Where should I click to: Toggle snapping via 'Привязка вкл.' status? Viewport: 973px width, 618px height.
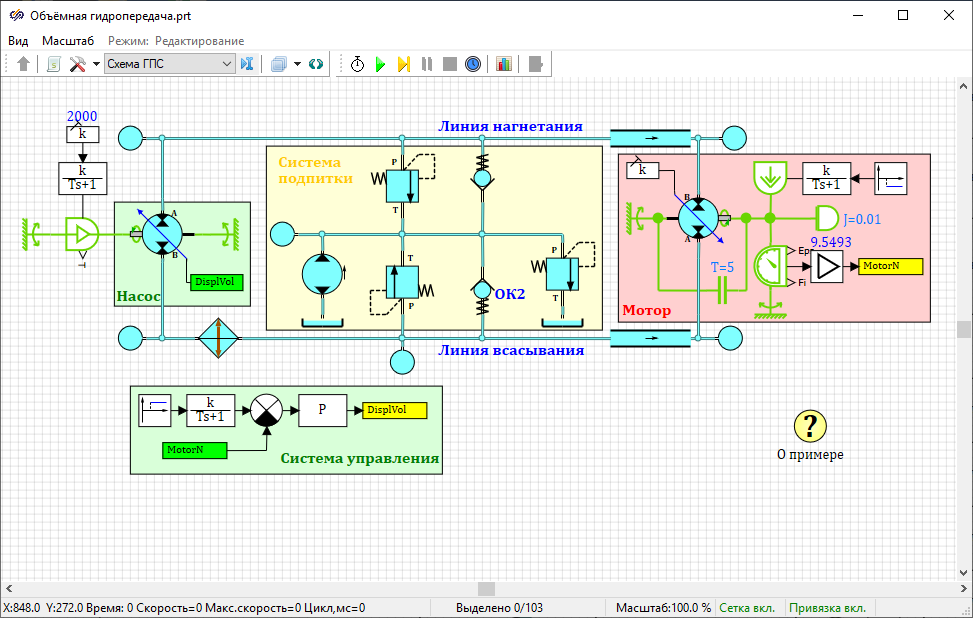pyautogui.click(x=828, y=608)
